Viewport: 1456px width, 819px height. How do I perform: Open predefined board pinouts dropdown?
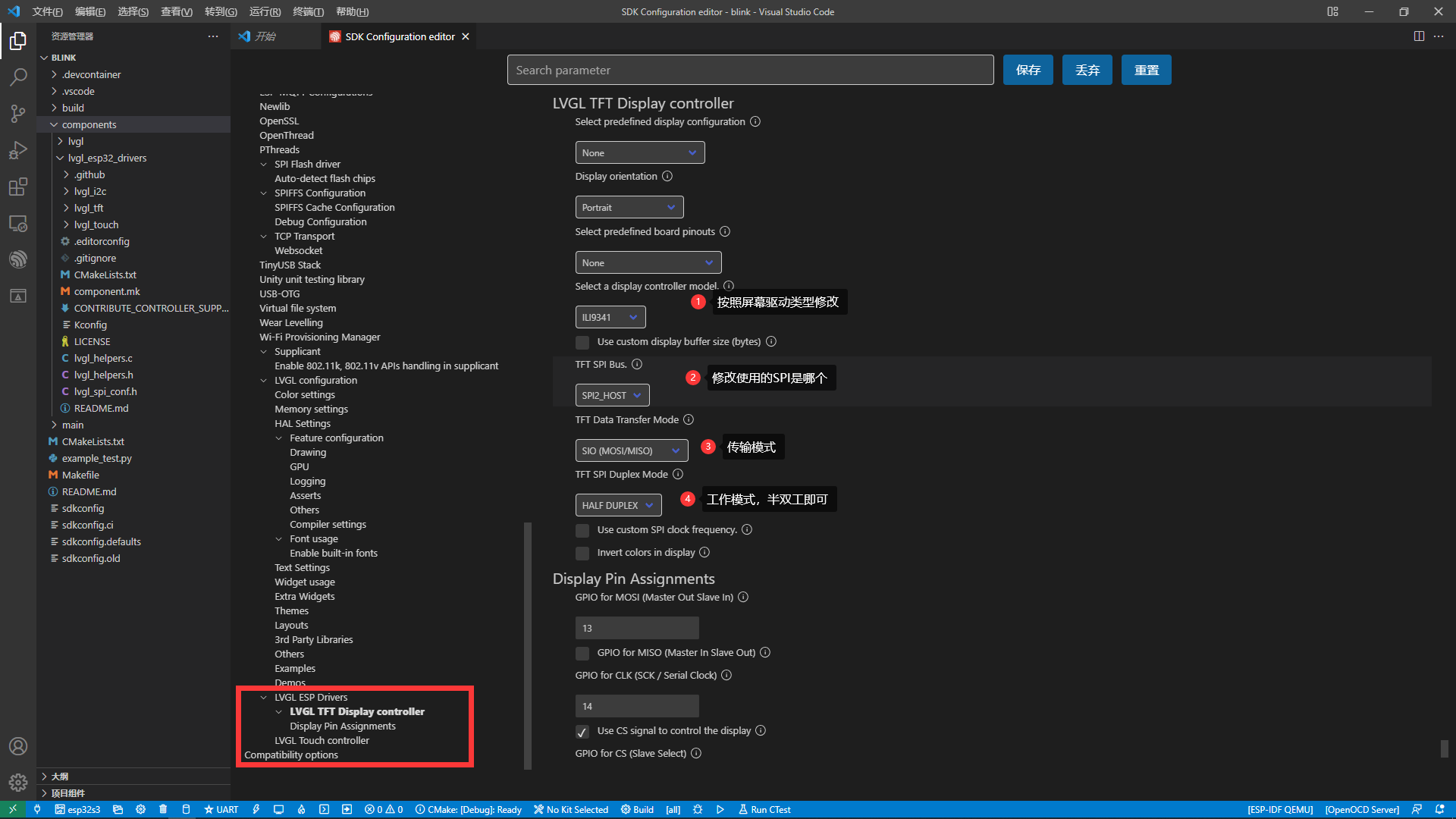(648, 262)
